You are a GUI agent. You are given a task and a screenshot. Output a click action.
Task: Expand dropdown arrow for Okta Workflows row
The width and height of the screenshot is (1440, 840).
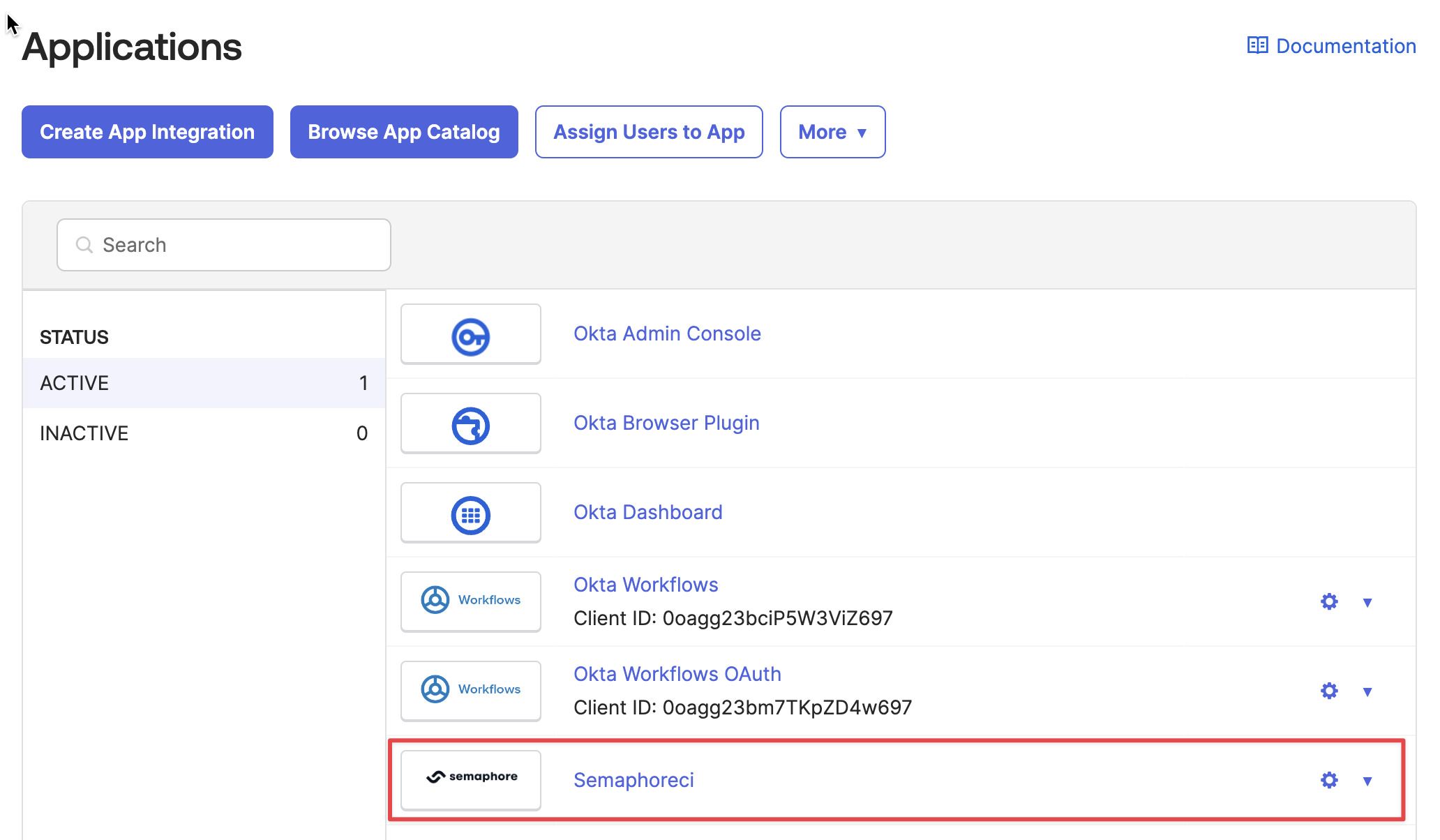pos(1367,603)
